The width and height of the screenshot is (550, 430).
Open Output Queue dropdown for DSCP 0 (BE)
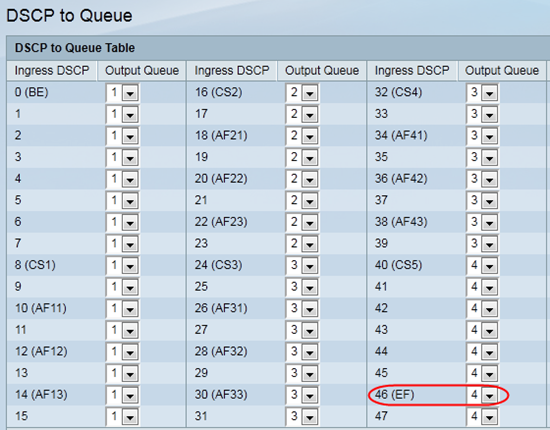[x=122, y=93]
